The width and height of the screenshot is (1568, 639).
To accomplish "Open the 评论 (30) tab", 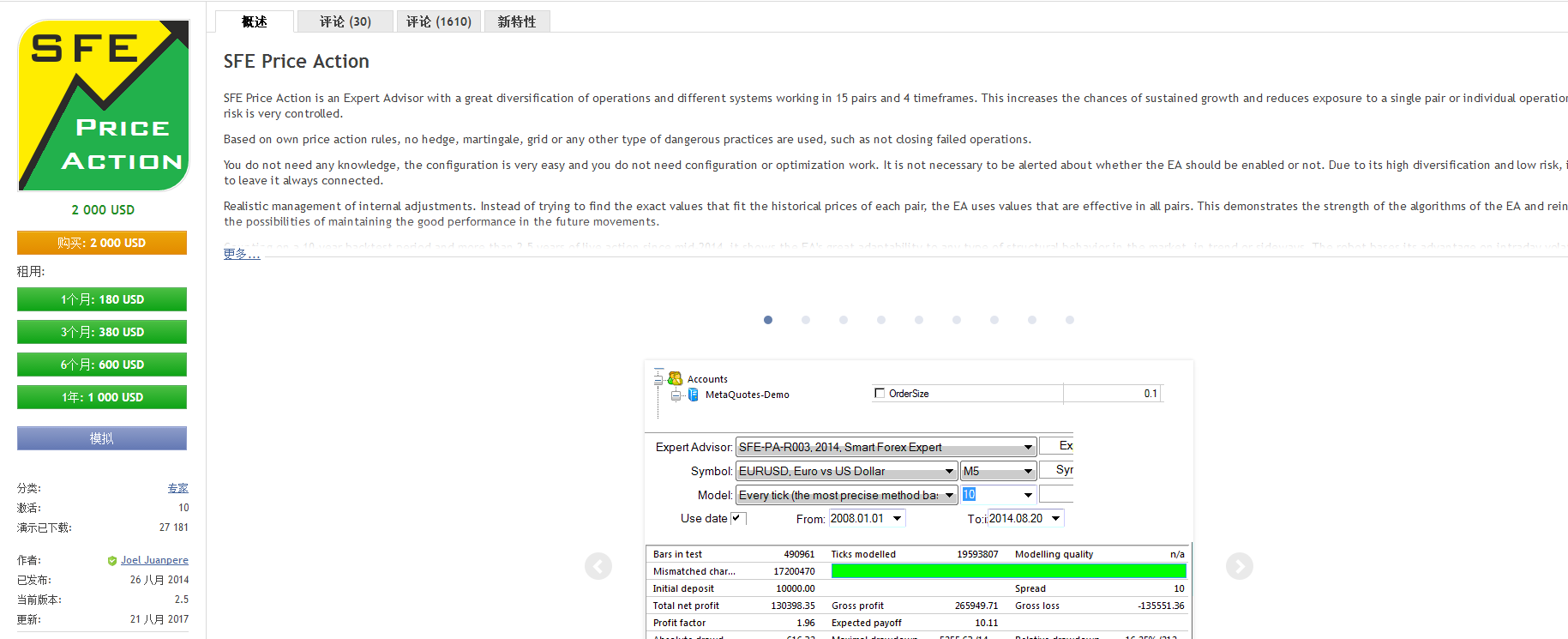I will click(345, 21).
